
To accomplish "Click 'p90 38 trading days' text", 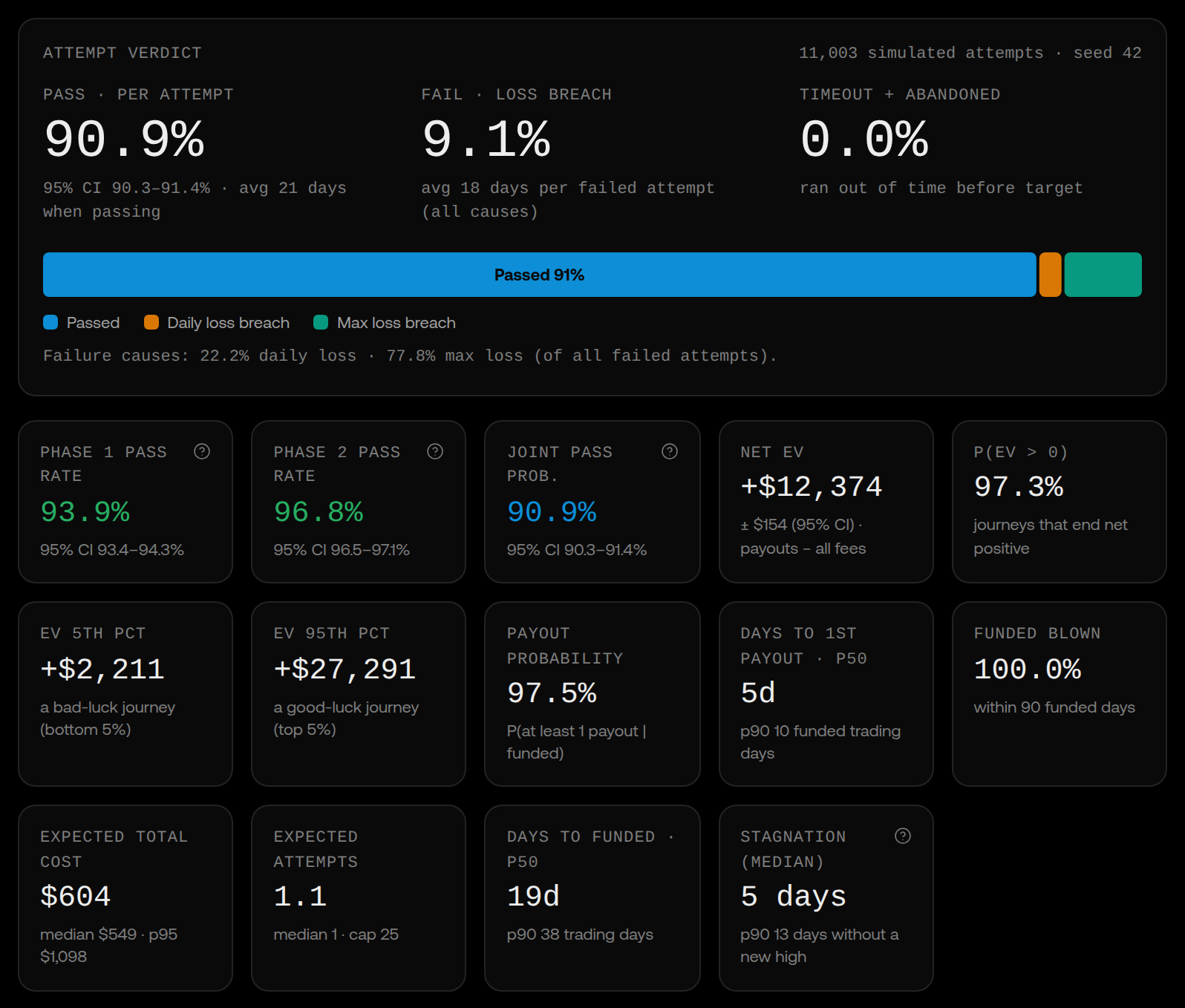I will [x=580, y=935].
